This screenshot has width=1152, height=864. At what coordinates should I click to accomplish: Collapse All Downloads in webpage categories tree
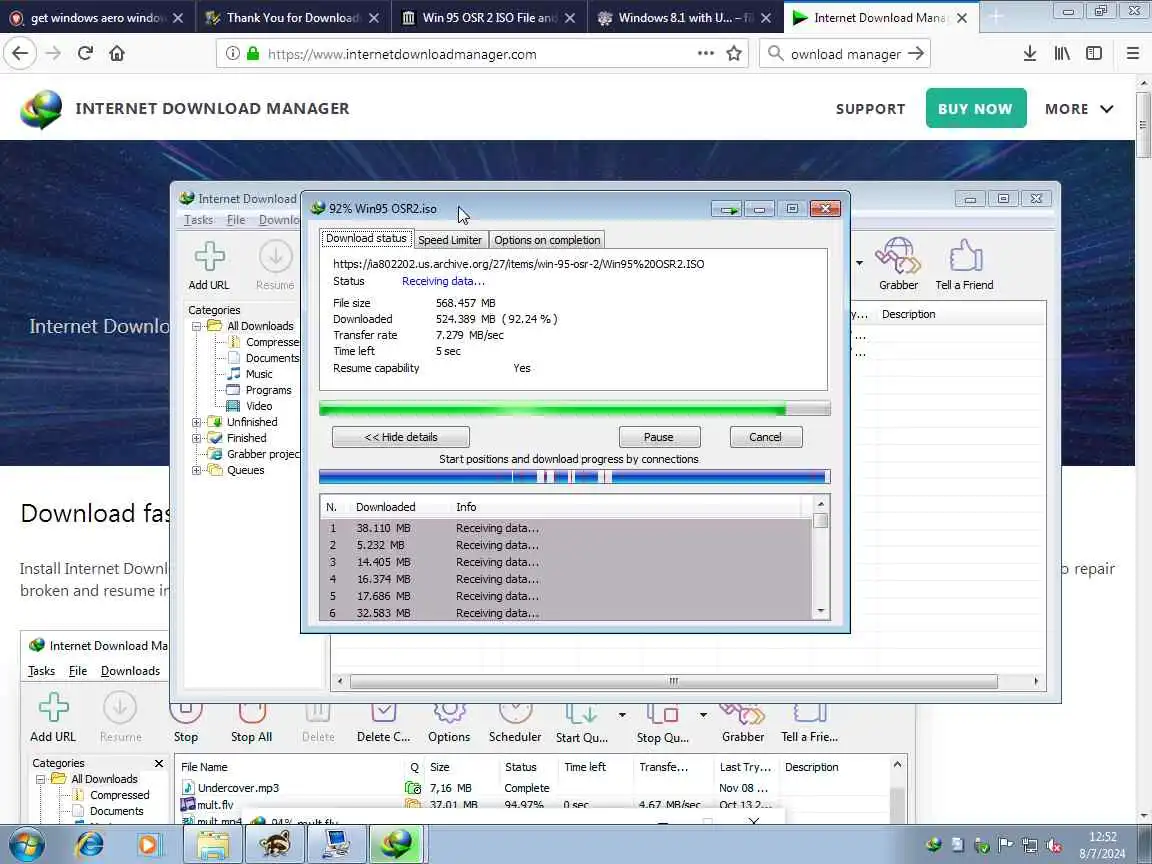pos(41,780)
